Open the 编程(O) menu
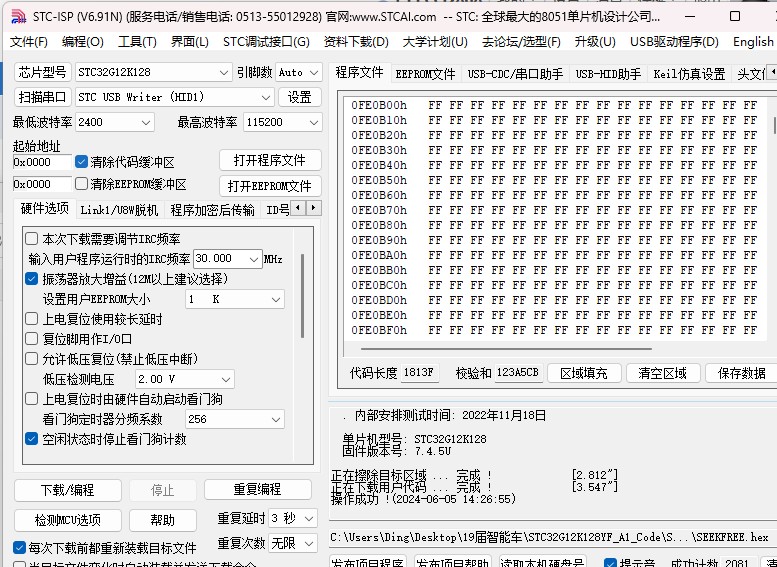Image resolution: width=777 pixels, height=567 pixels. click(83, 42)
